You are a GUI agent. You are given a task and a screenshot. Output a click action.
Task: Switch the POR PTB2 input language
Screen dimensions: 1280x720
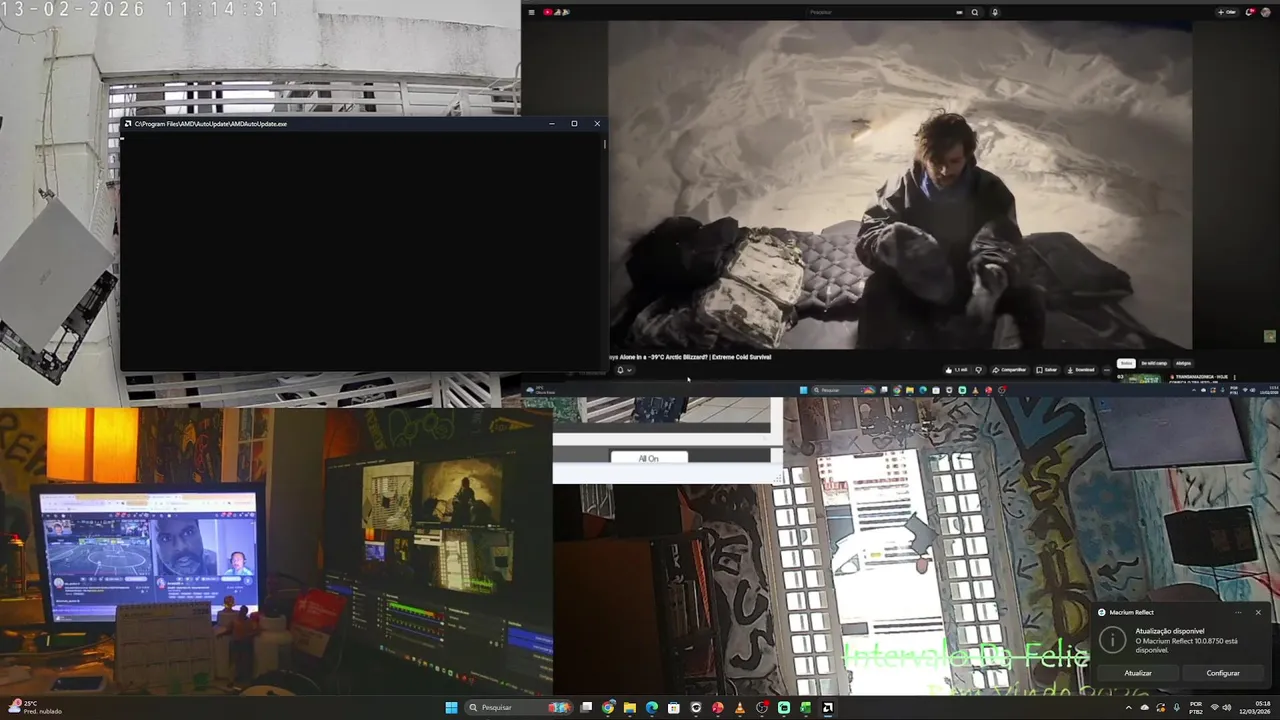1196,707
